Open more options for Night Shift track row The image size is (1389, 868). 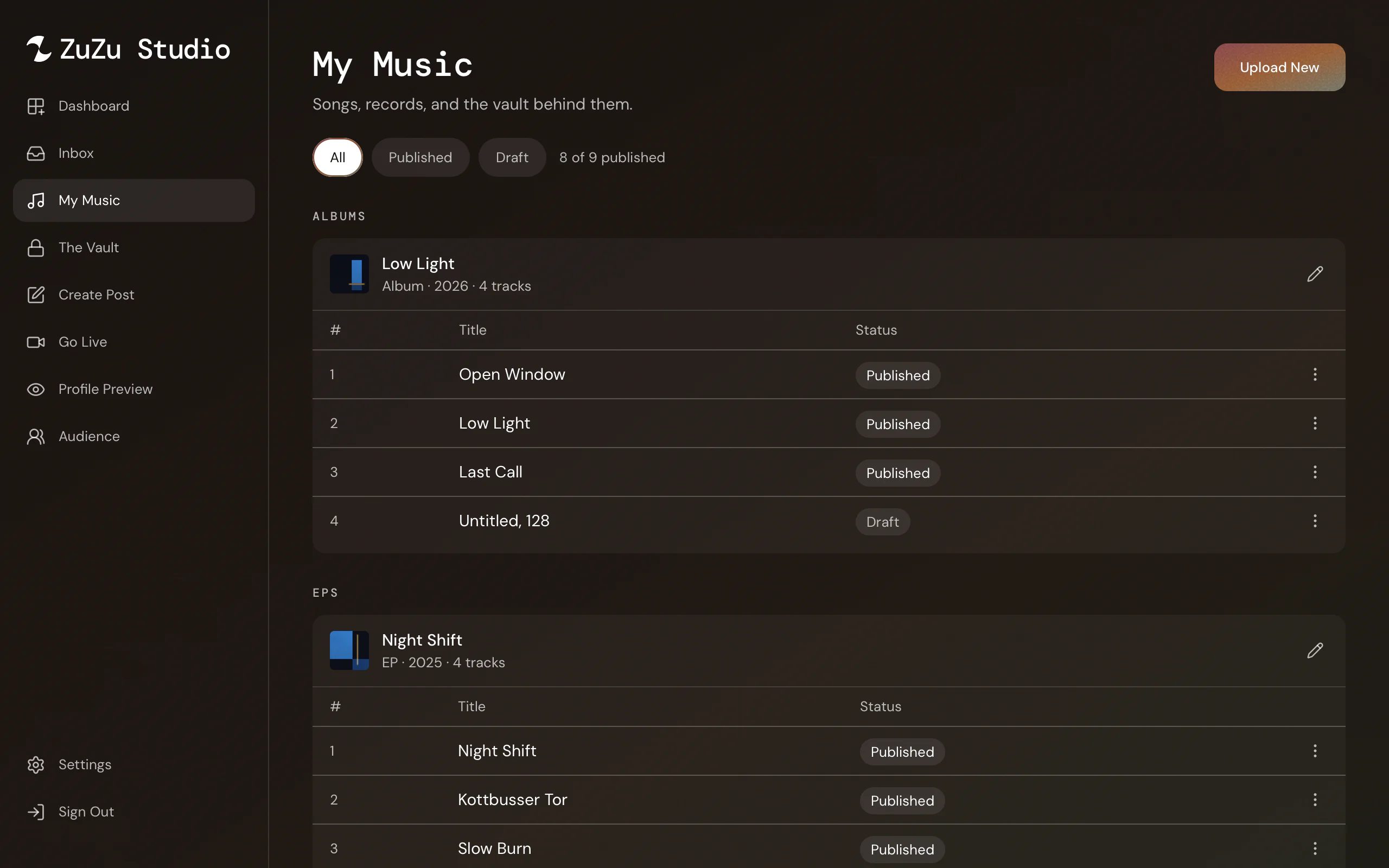(x=1315, y=751)
